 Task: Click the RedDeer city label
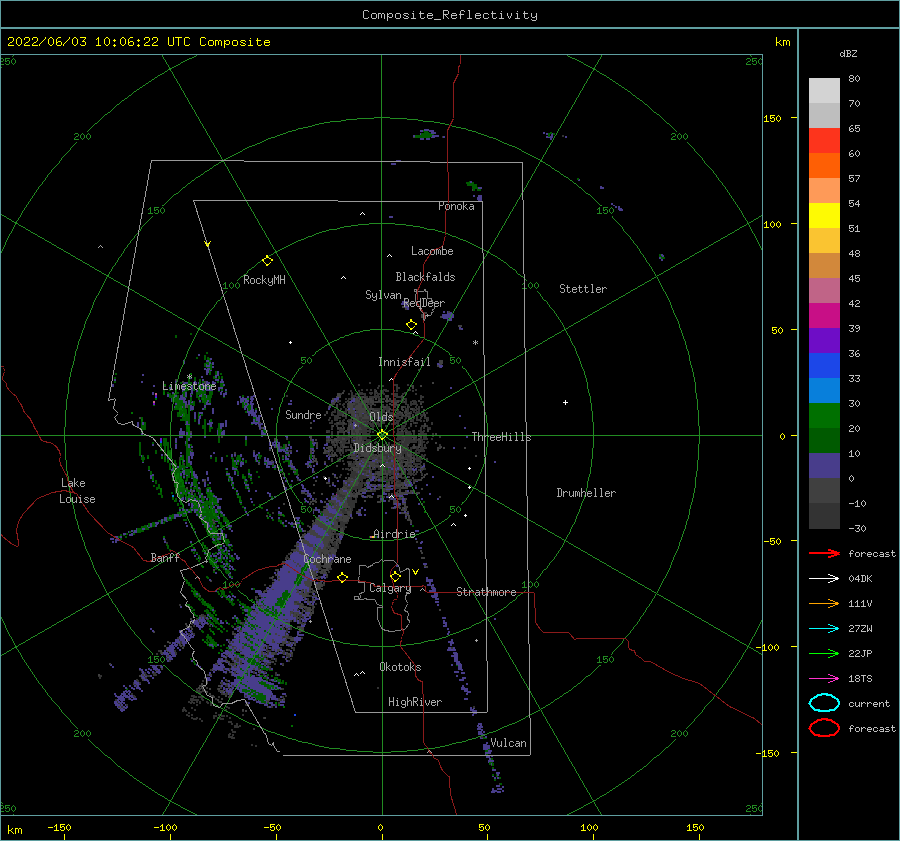pyautogui.click(x=424, y=303)
